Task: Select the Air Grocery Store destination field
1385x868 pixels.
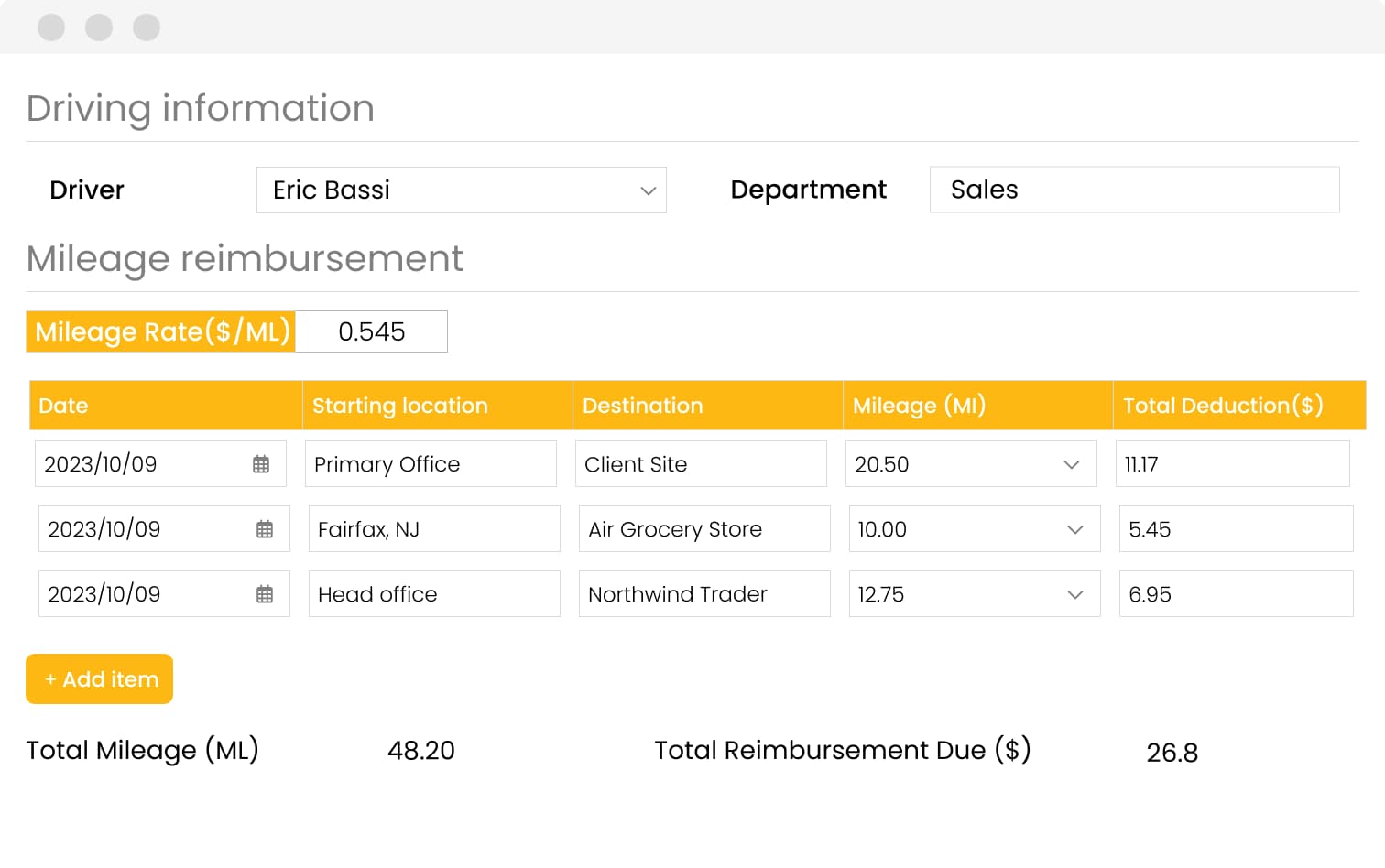Action: 704,529
